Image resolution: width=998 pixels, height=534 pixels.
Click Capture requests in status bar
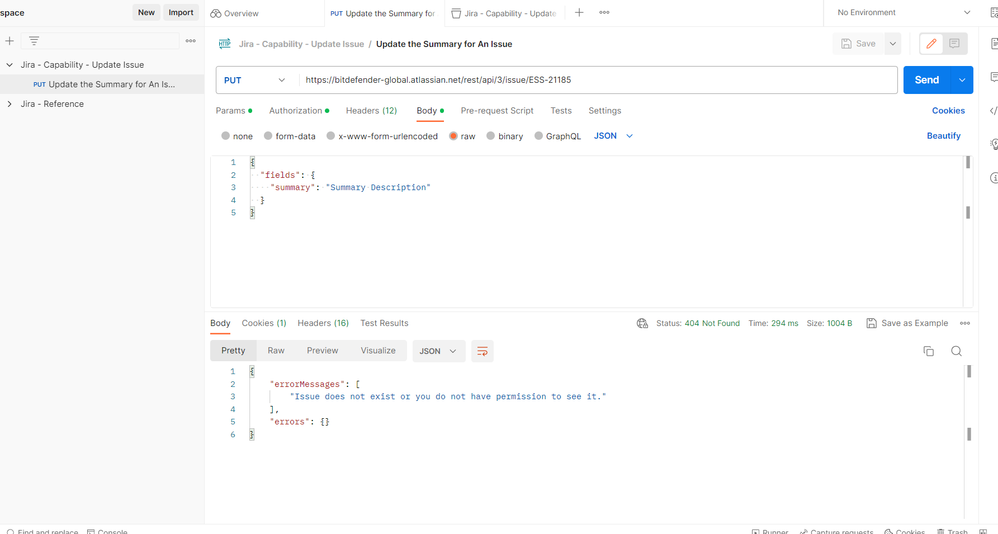coord(836,531)
